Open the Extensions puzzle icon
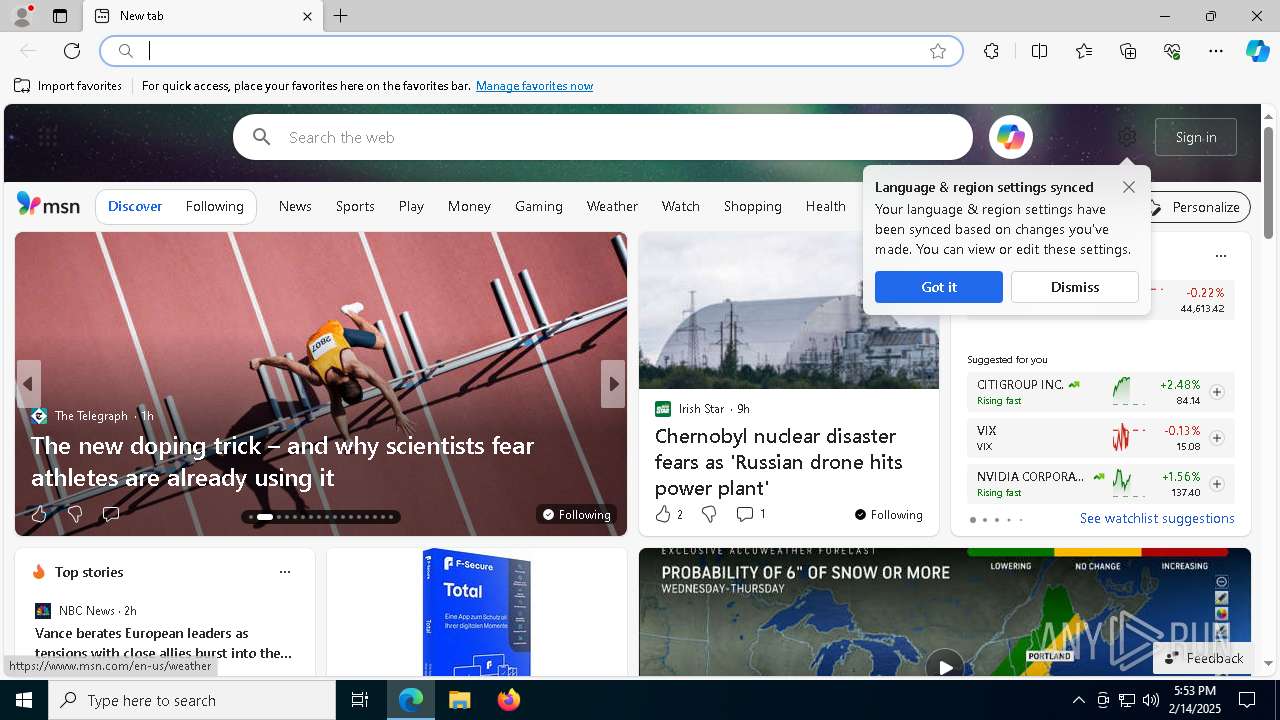The height and width of the screenshot is (720, 1280). click(991, 51)
